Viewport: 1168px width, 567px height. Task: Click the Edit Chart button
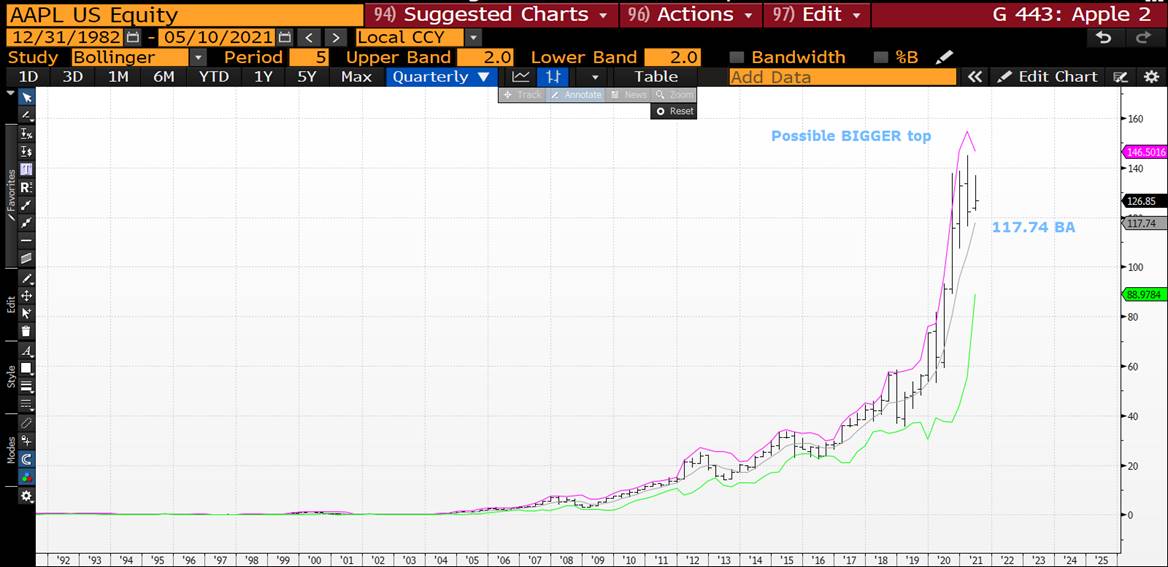pos(1048,77)
